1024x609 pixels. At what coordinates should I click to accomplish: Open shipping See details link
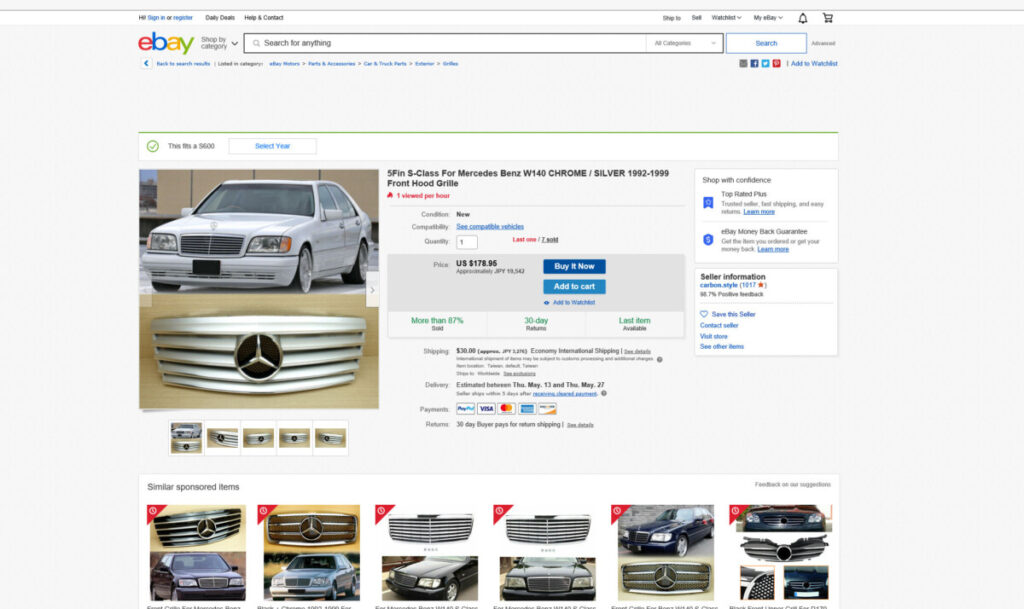click(x=637, y=351)
